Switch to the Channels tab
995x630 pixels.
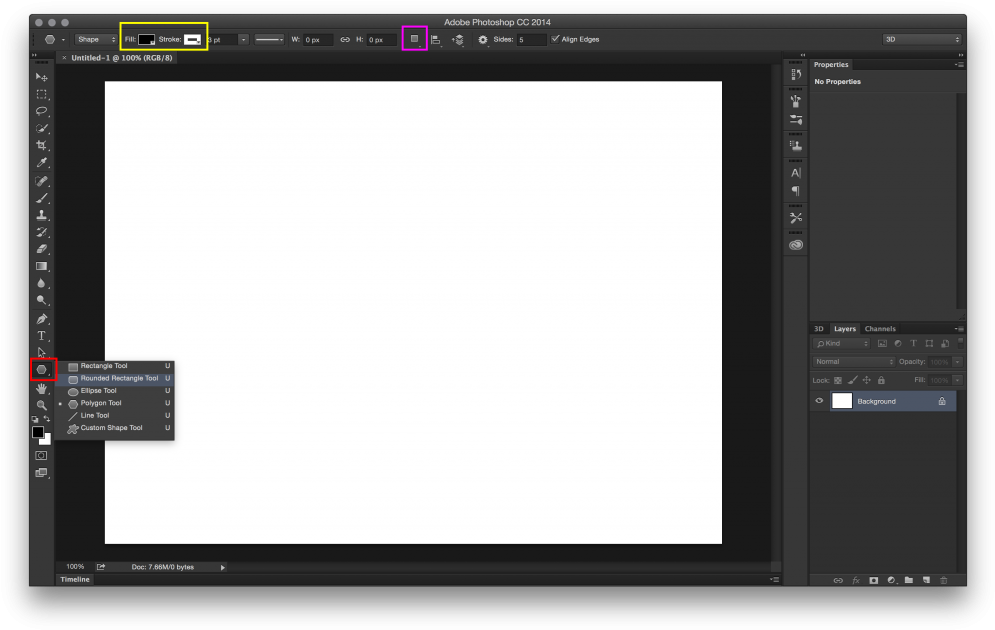[880, 329]
